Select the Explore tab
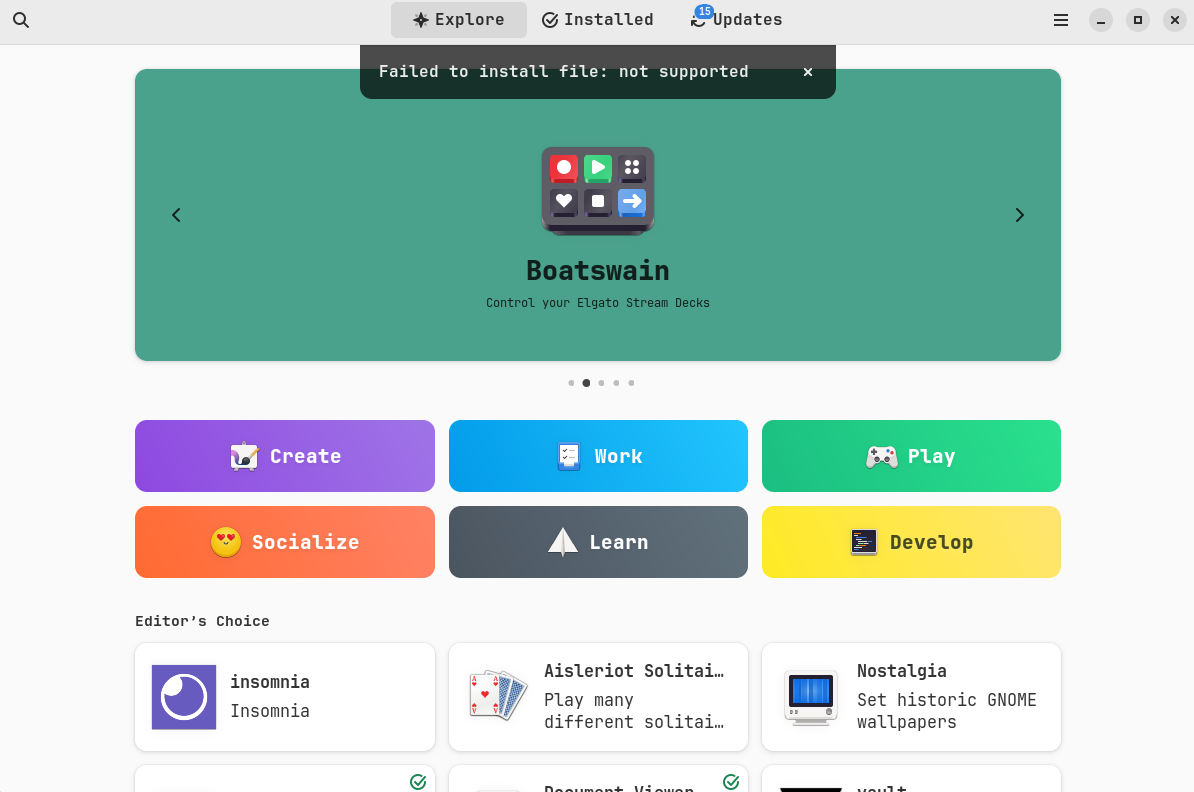1194x792 pixels. click(459, 20)
